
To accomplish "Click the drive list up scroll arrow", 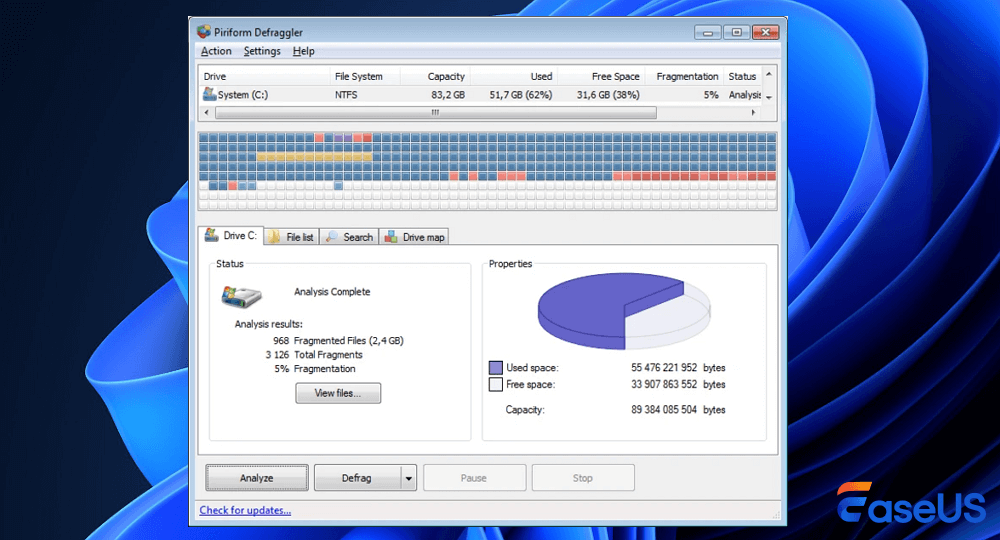I will pyautogui.click(x=769, y=74).
